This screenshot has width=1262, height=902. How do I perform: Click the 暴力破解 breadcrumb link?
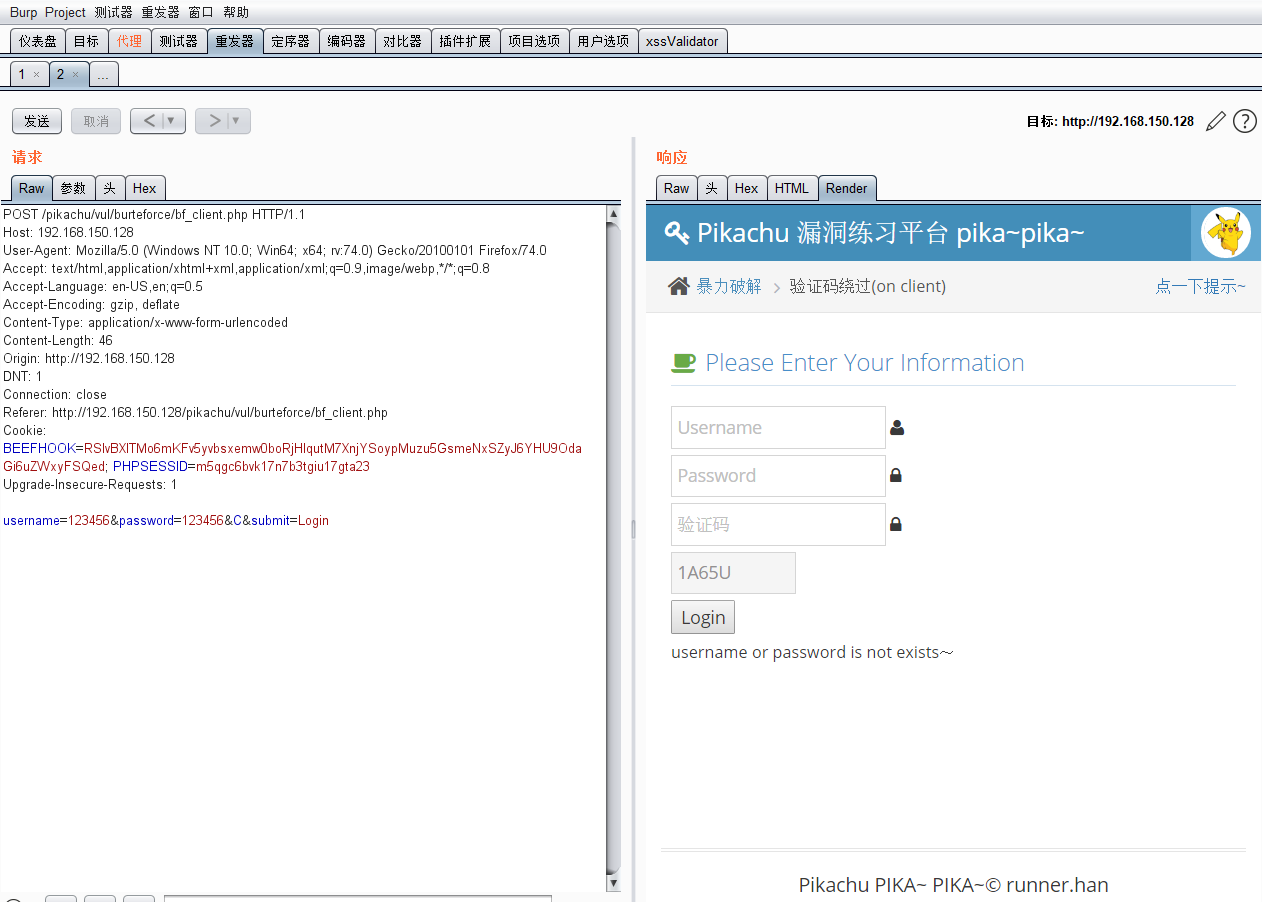pos(729,287)
